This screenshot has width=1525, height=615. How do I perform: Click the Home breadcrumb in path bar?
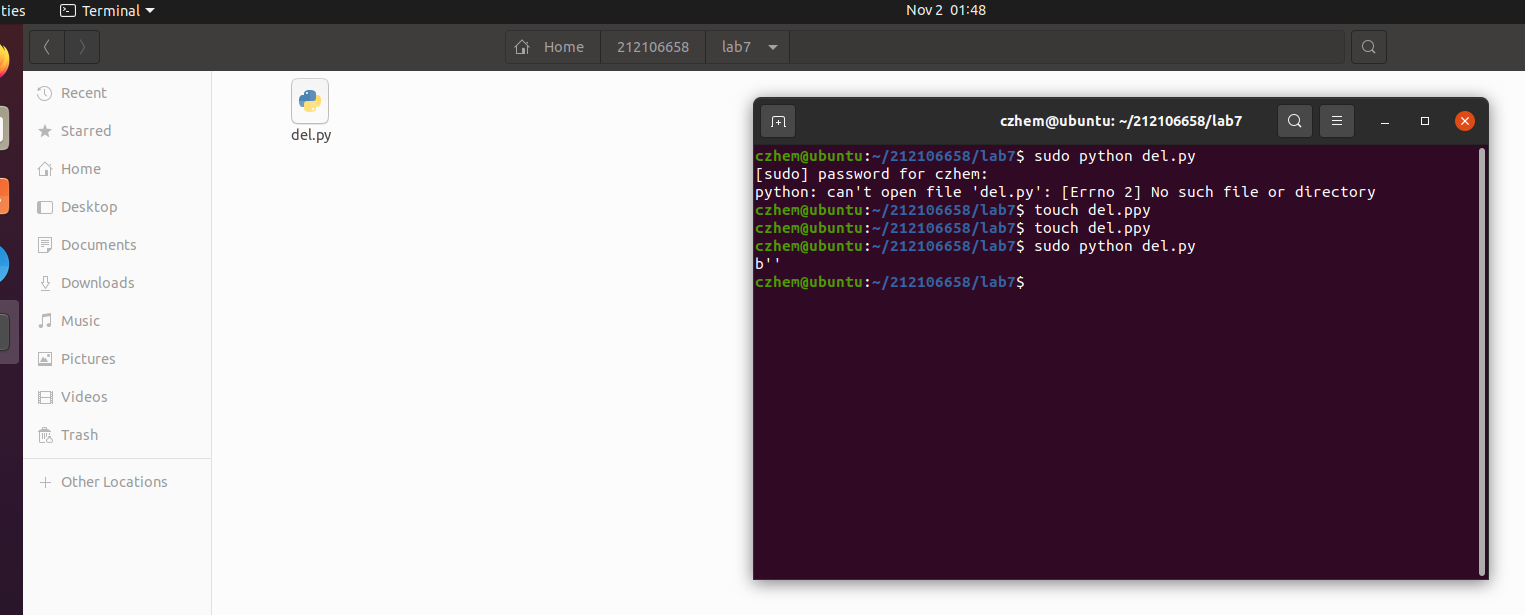[x=553, y=46]
